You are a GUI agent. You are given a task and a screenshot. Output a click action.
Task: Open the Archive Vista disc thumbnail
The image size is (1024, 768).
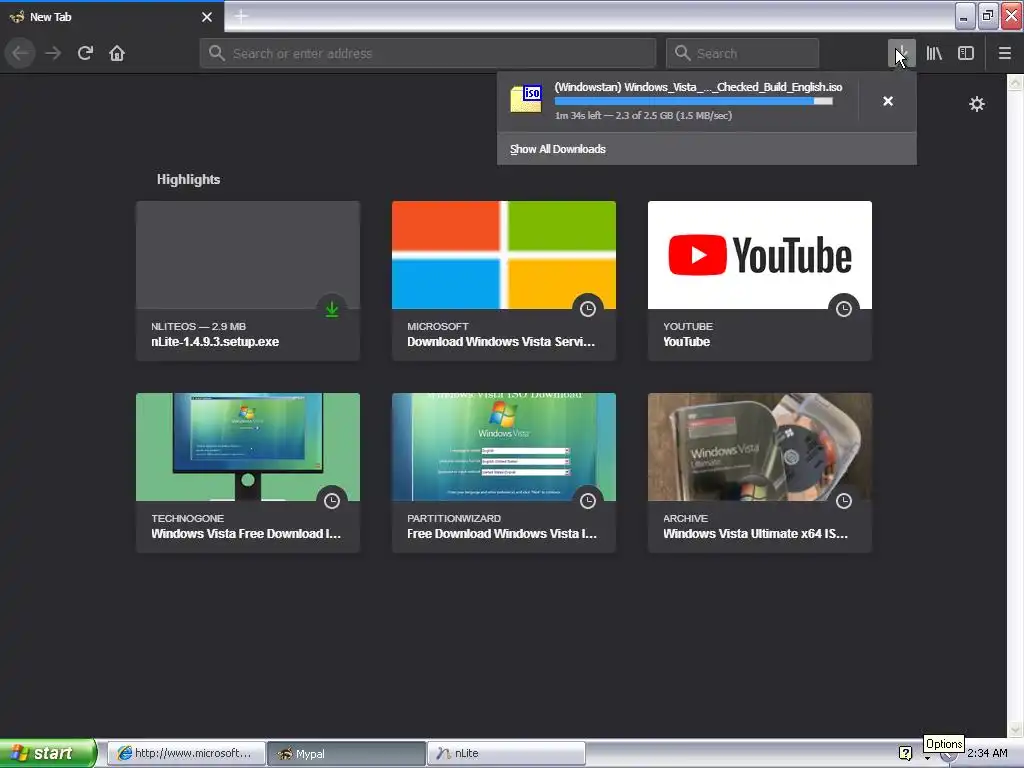(x=760, y=447)
